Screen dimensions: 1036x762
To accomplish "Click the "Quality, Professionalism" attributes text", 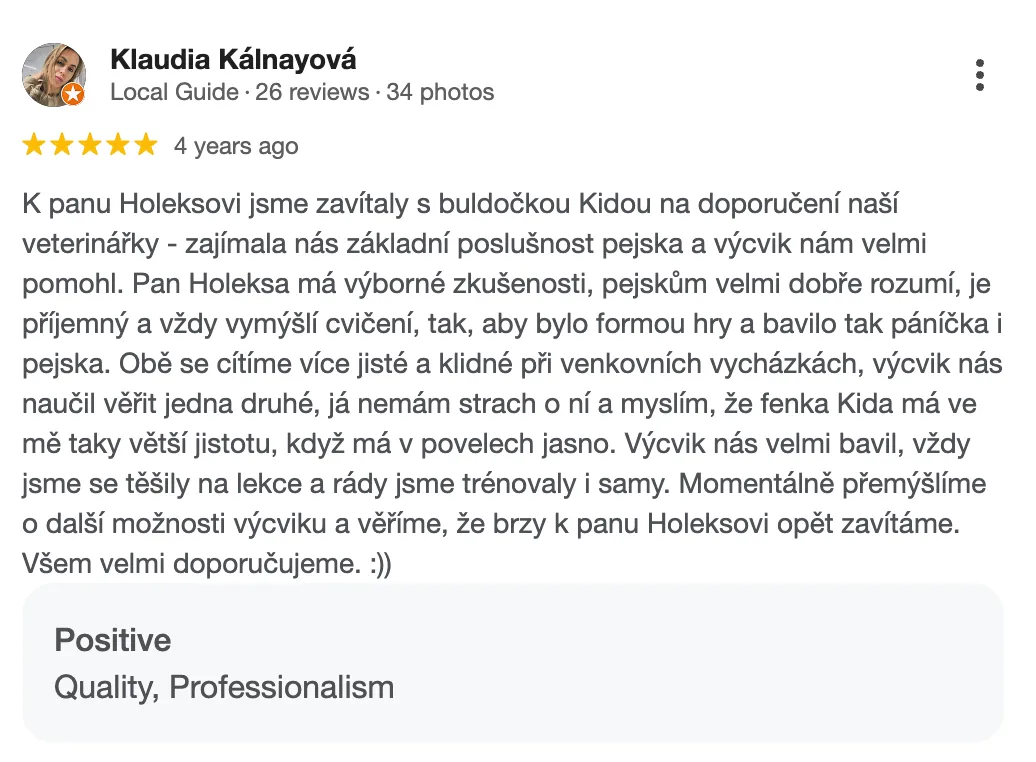I will 224,687.
